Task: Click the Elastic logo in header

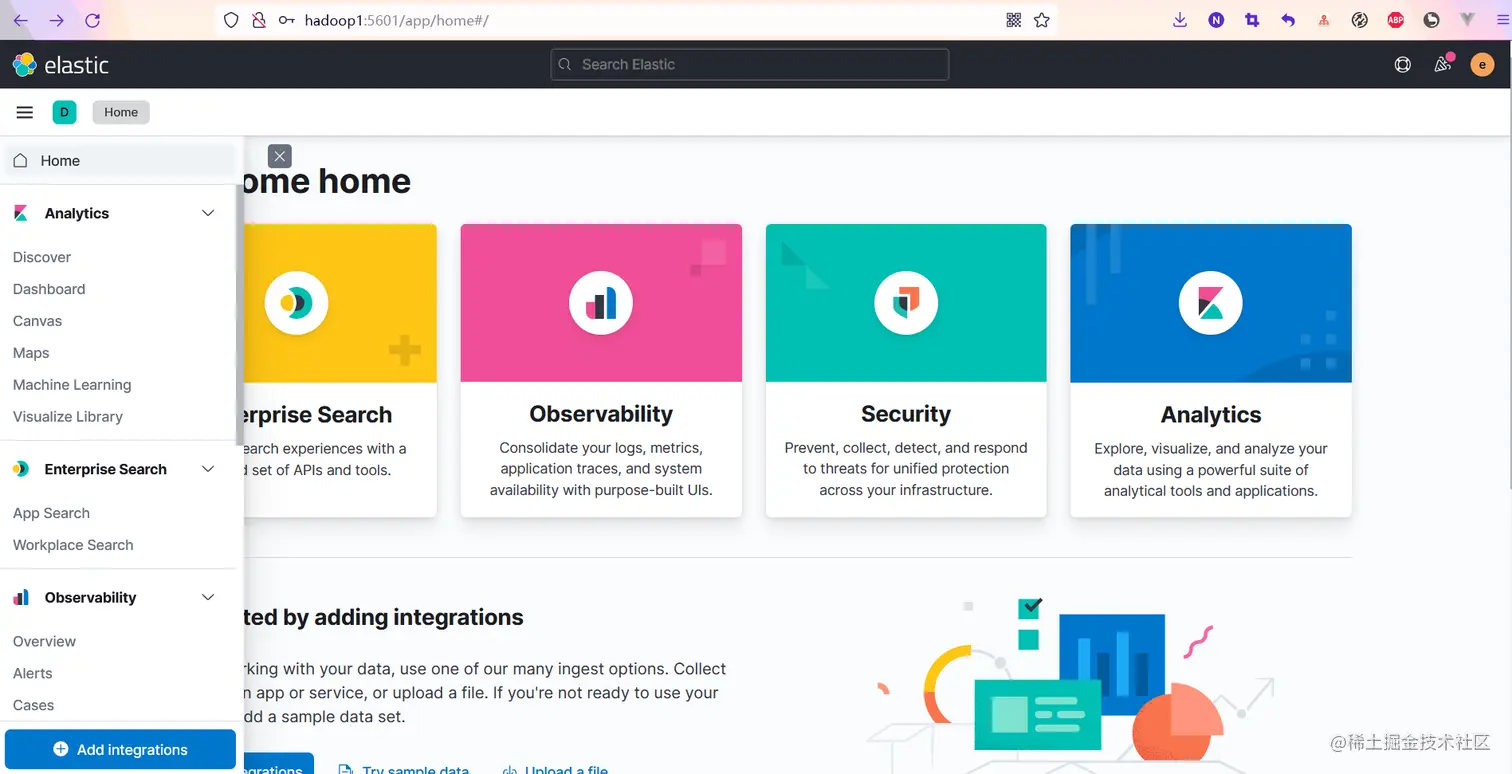Action: pos(60,65)
